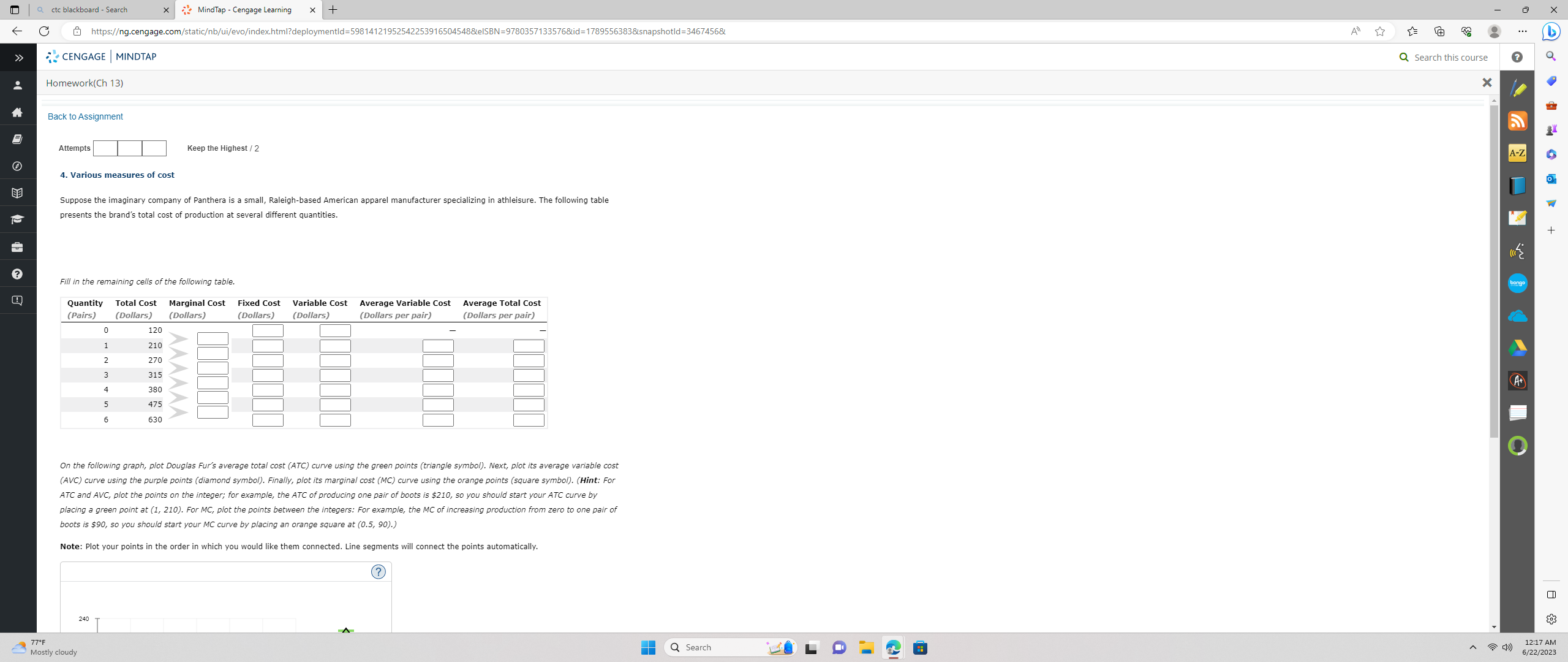Click Fixed Cost field for quantity 0
Image resolution: width=1568 pixels, height=662 pixels.
coord(268,331)
